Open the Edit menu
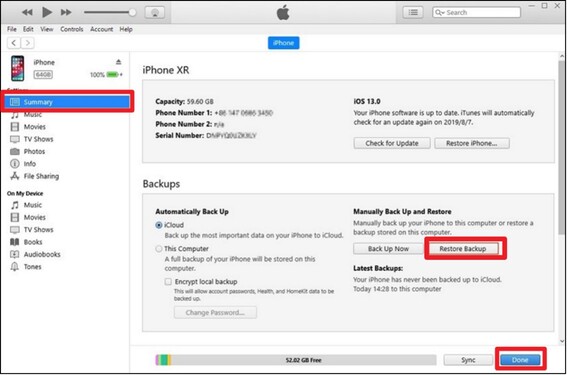This screenshot has height=375, width=567. (28, 29)
